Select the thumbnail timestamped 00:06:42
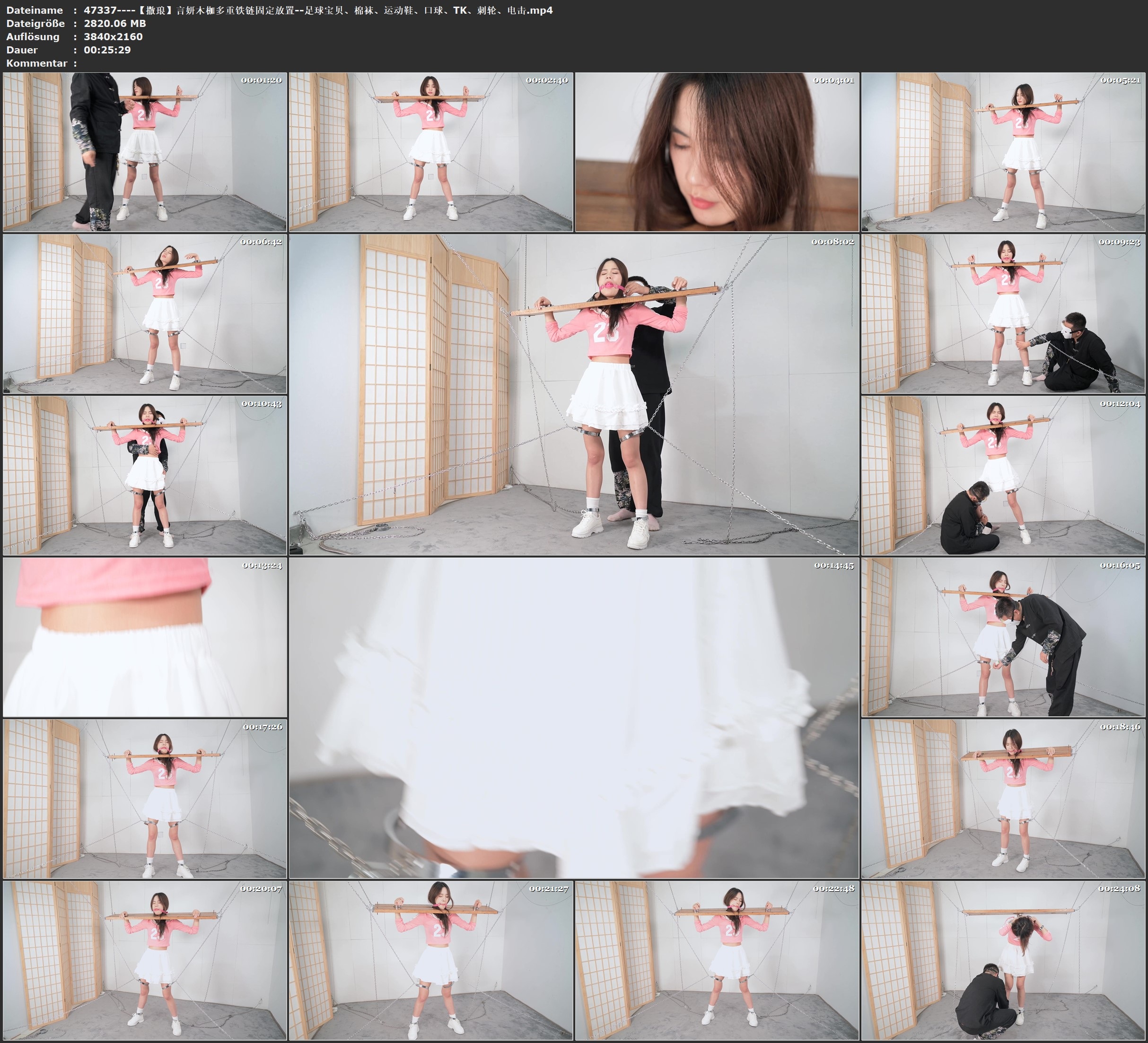The height and width of the screenshot is (1043, 1148). [145, 313]
